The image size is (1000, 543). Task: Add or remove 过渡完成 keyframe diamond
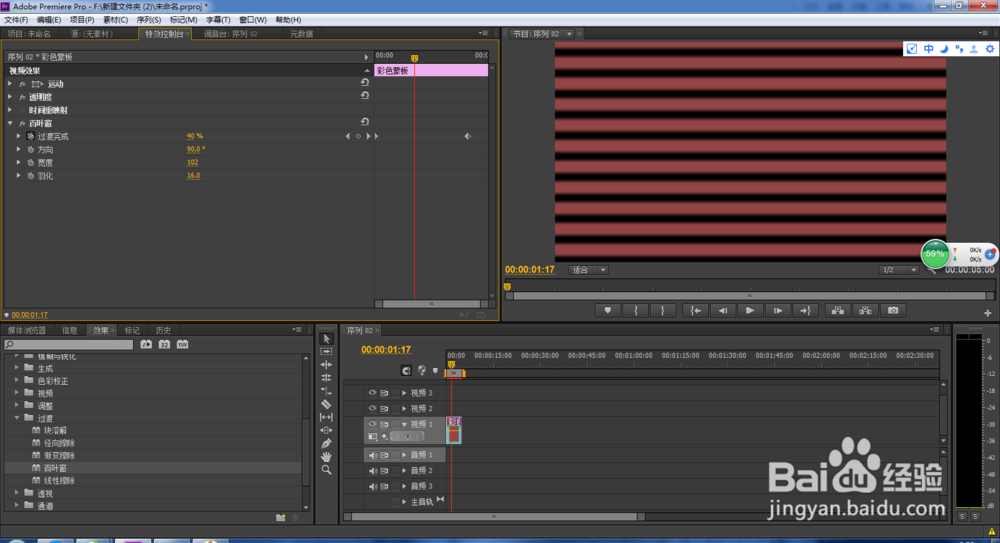click(358, 136)
